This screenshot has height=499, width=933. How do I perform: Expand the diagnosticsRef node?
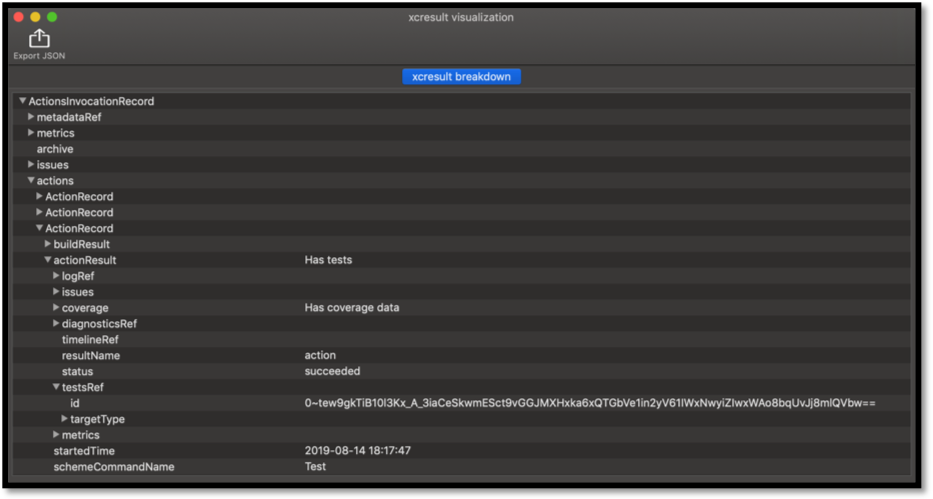click(56, 324)
